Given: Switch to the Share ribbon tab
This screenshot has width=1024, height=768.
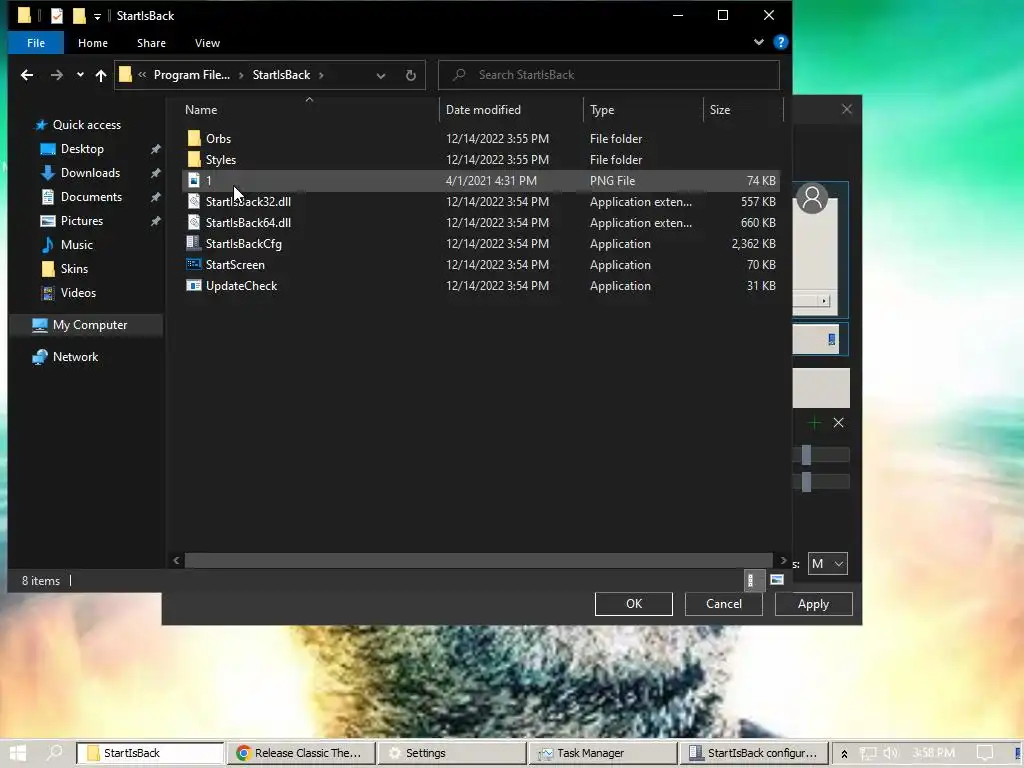Looking at the screenshot, I should pos(151,43).
